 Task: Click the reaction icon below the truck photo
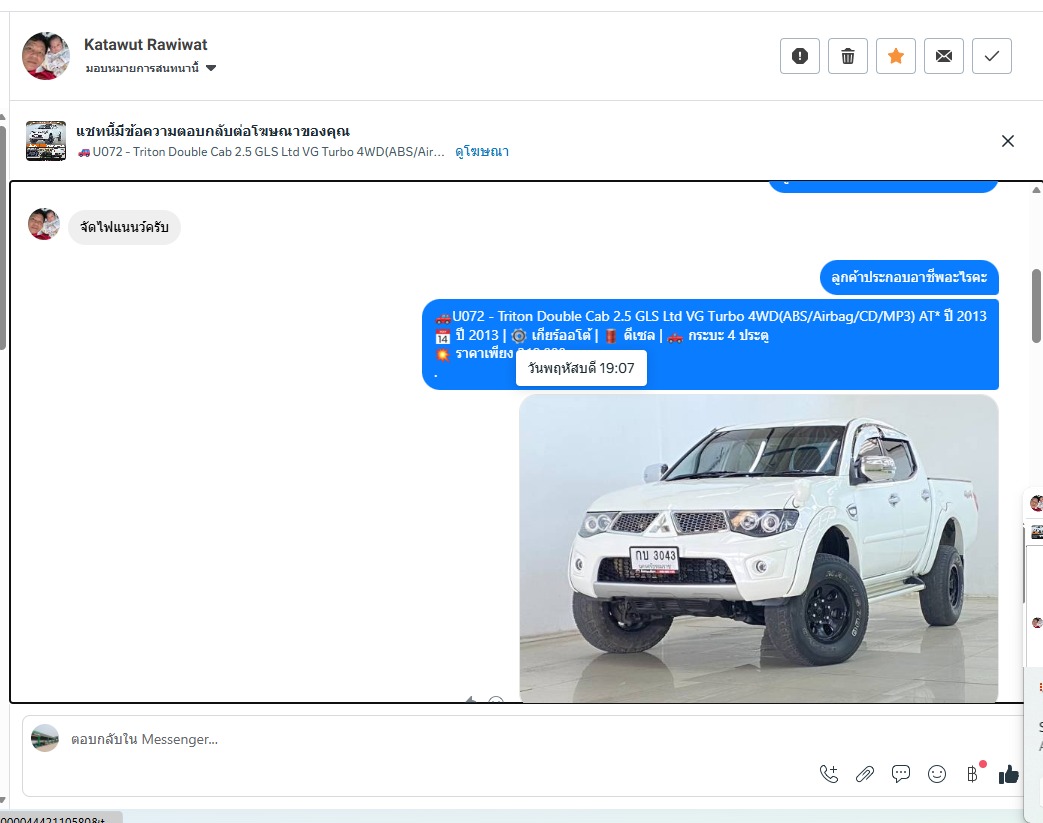click(x=496, y=701)
